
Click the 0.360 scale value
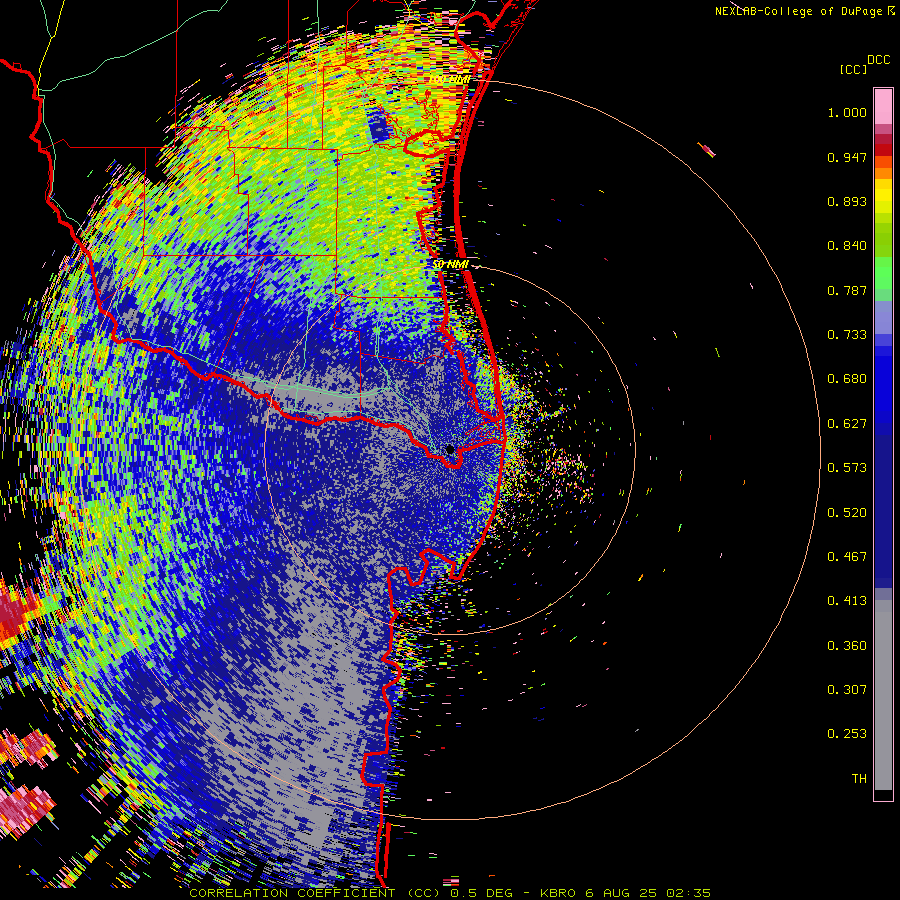[847, 646]
